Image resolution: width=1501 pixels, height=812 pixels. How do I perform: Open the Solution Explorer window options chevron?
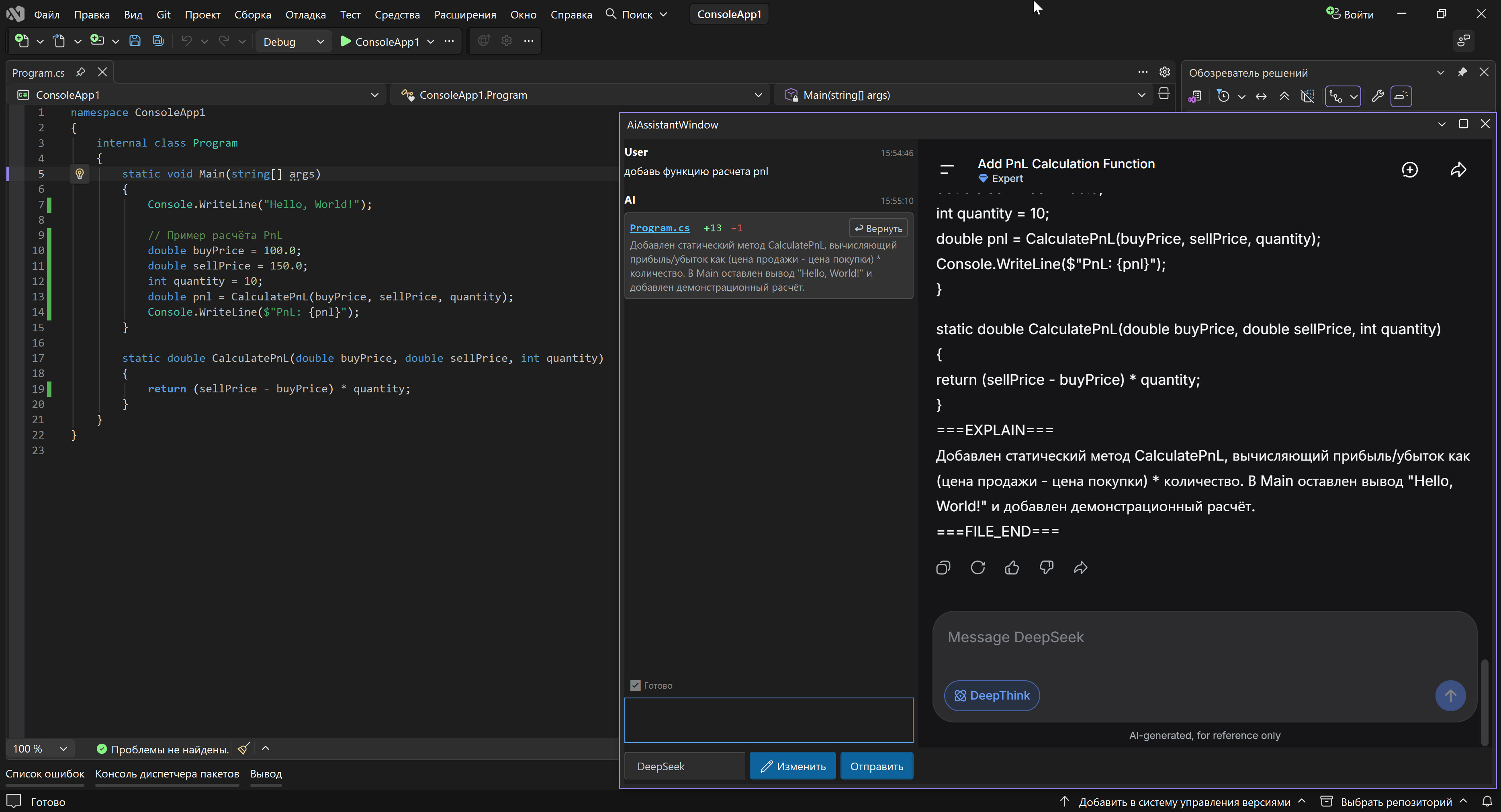pos(1440,72)
